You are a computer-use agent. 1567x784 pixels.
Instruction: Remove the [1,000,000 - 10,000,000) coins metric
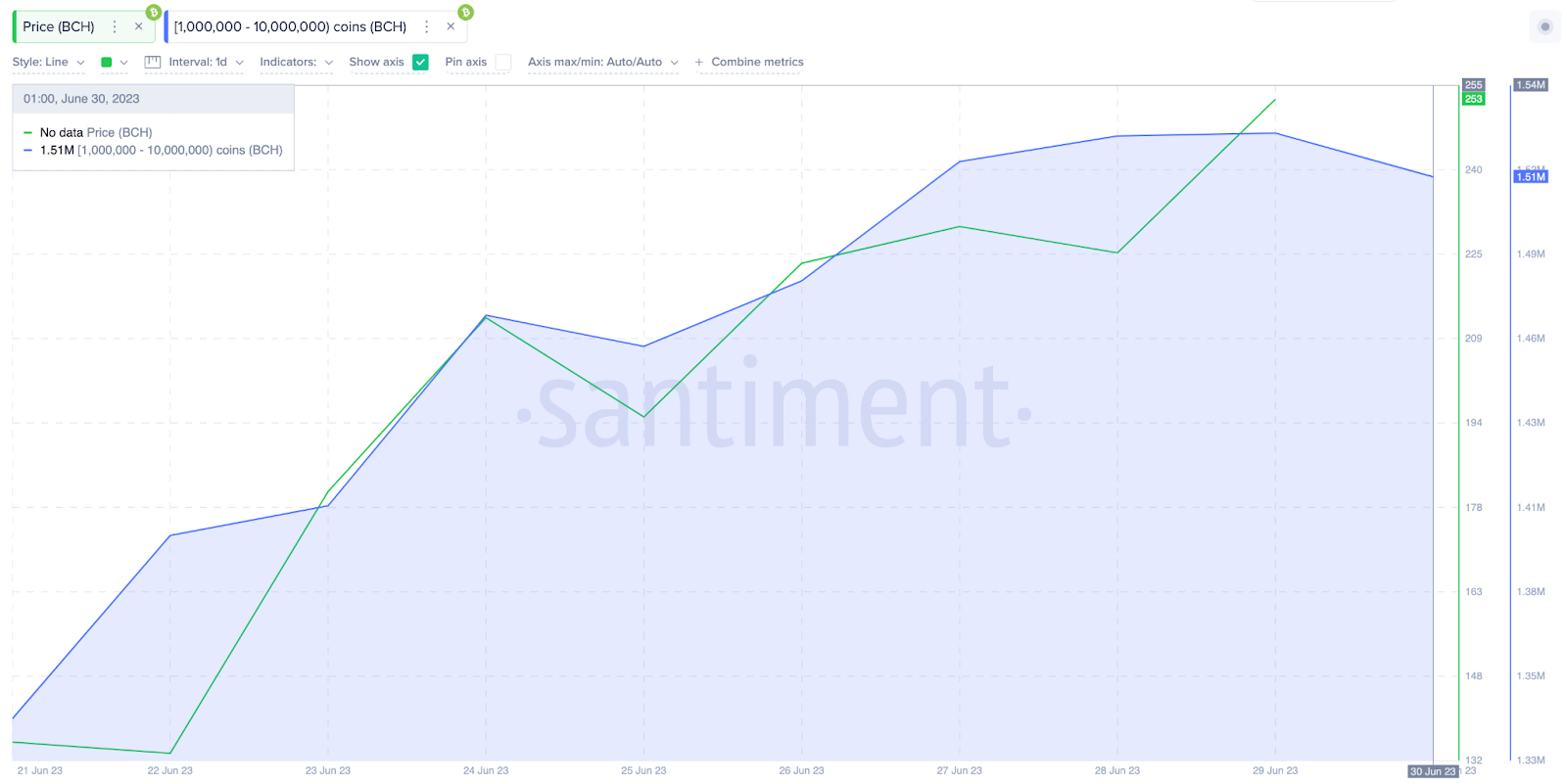[x=451, y=26]
